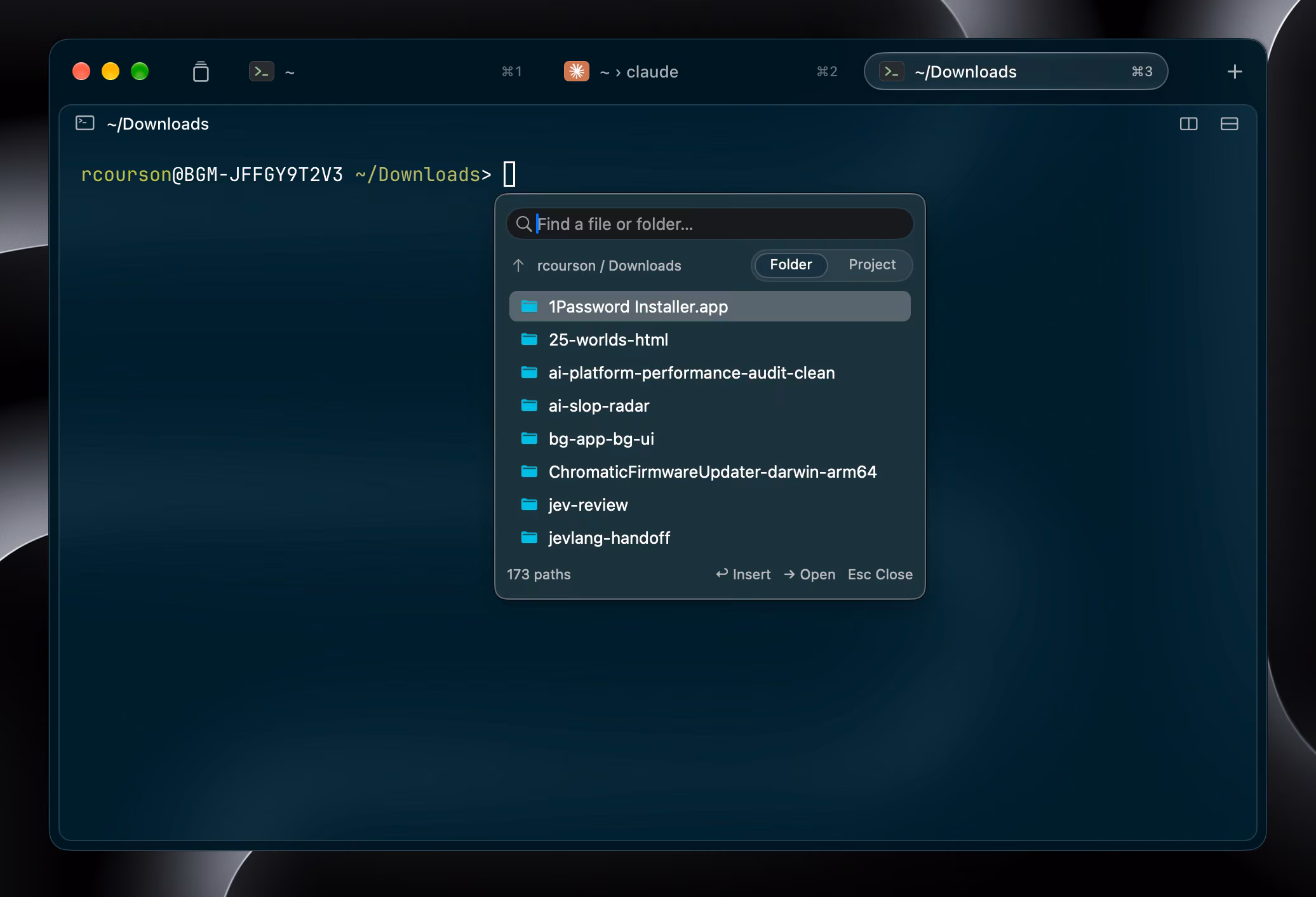Split the pane vertically with the split icon
This screenshot has height=897, width=1316.
click(x=1188, y=124)
